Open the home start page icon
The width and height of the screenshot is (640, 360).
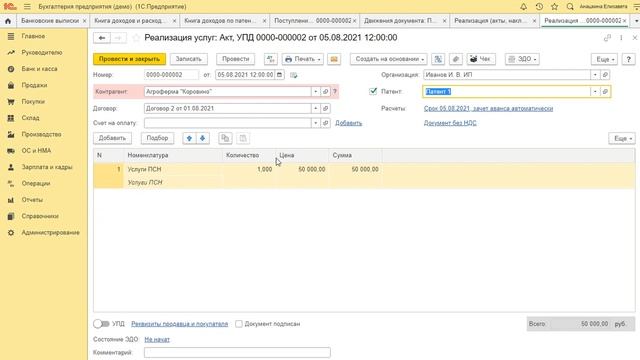point(8,21)
